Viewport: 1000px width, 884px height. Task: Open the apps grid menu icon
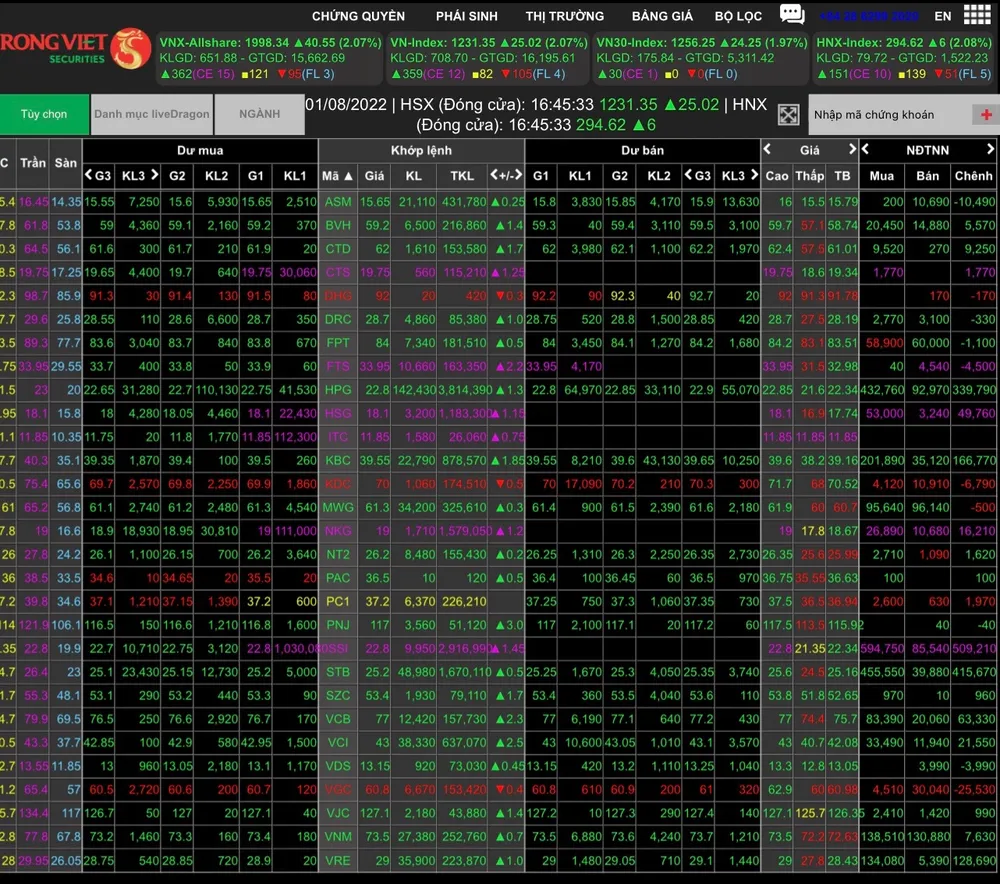976,15
